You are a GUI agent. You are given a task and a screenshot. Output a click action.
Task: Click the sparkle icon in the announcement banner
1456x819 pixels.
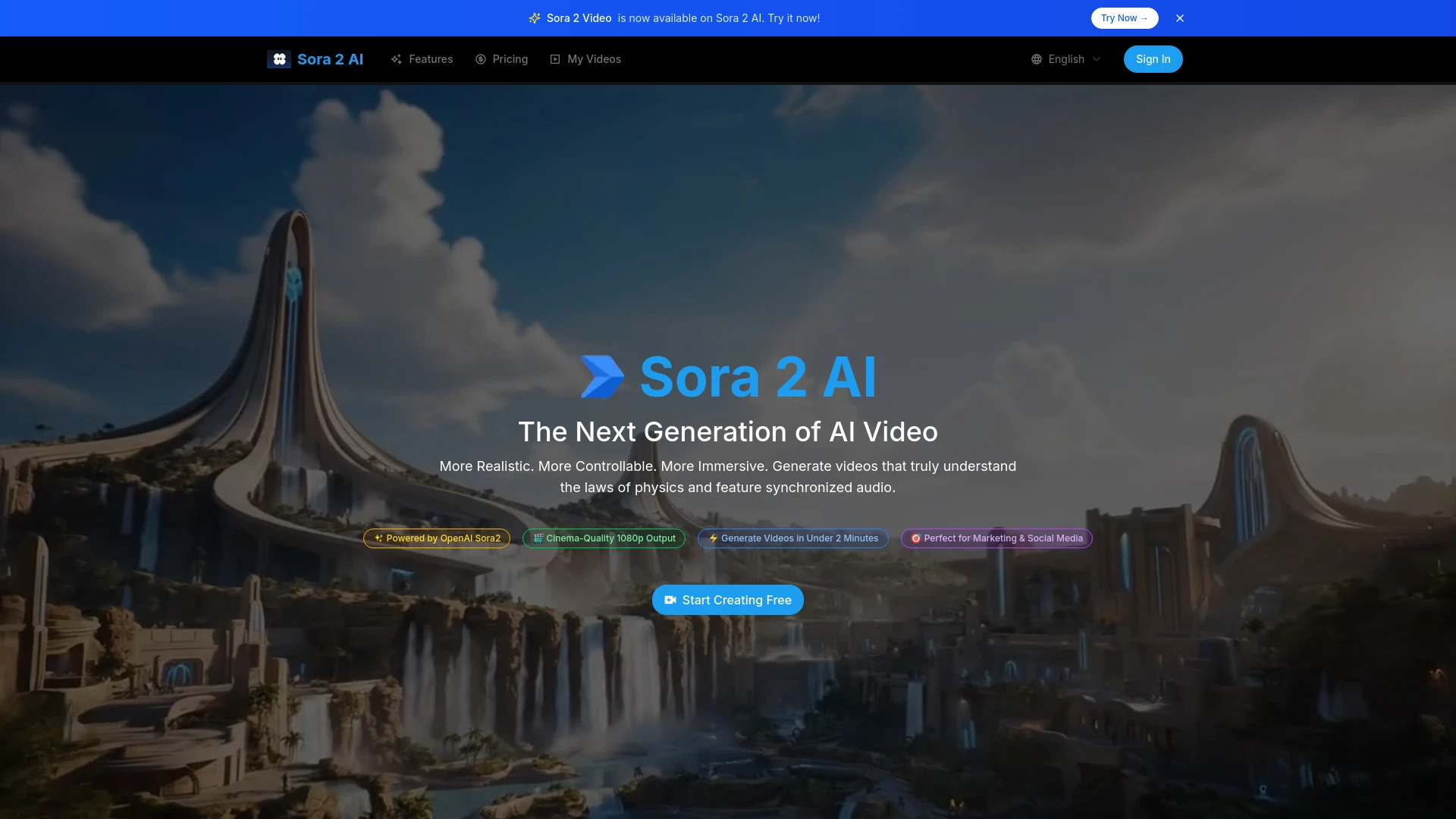pyautogui.click(x=535, y=17)
